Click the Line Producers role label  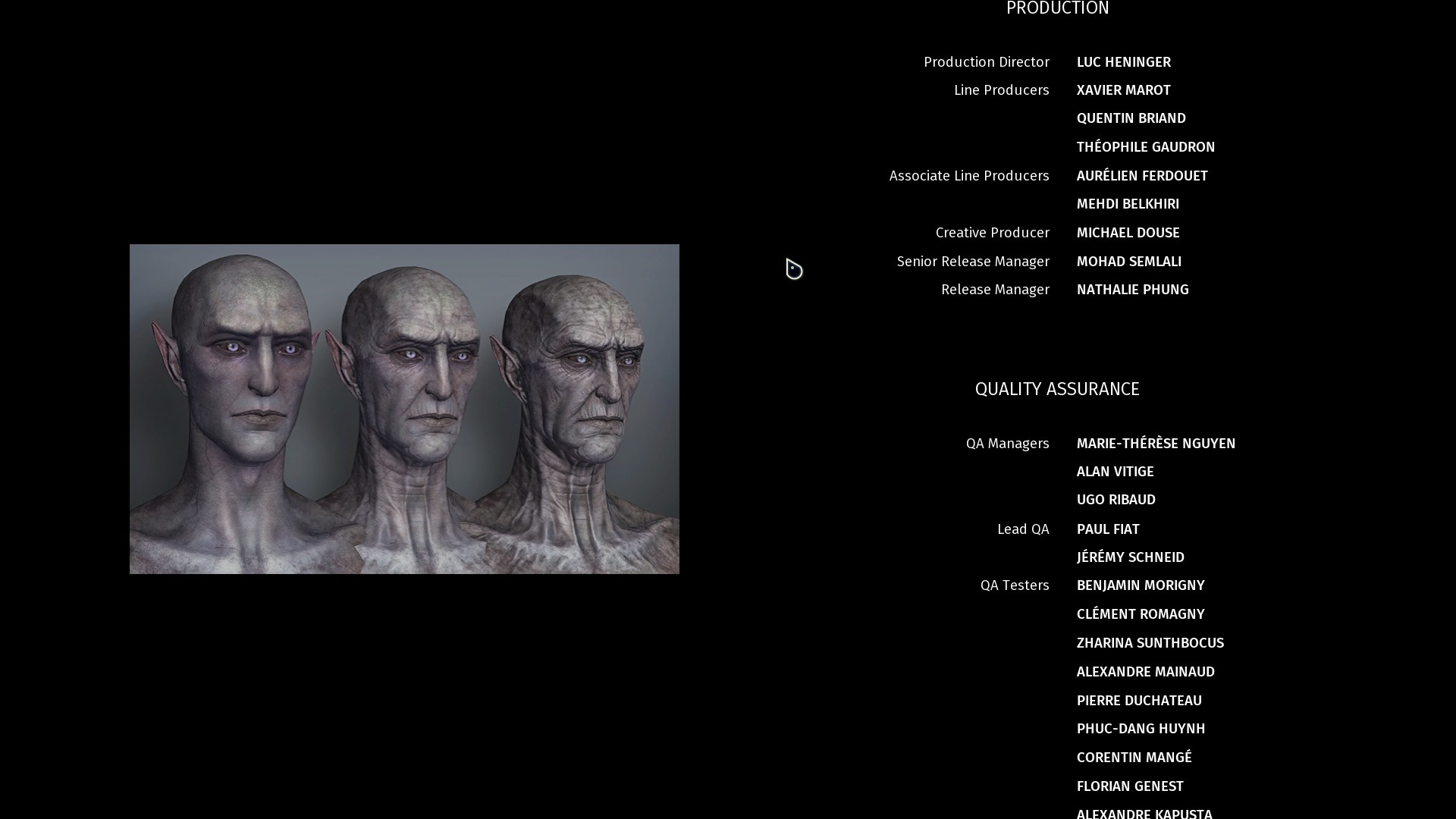click(x=1001, y=90)
